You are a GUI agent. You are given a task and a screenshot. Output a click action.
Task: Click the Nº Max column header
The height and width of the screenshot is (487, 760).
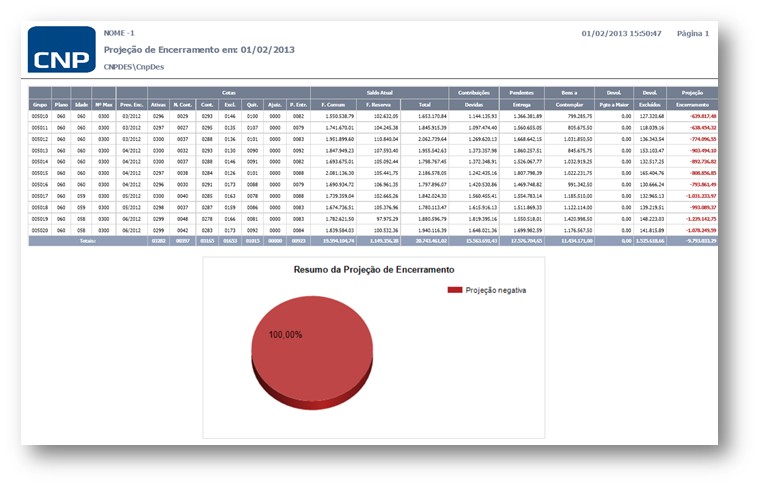pyautogui.click(x=104, y=105)
